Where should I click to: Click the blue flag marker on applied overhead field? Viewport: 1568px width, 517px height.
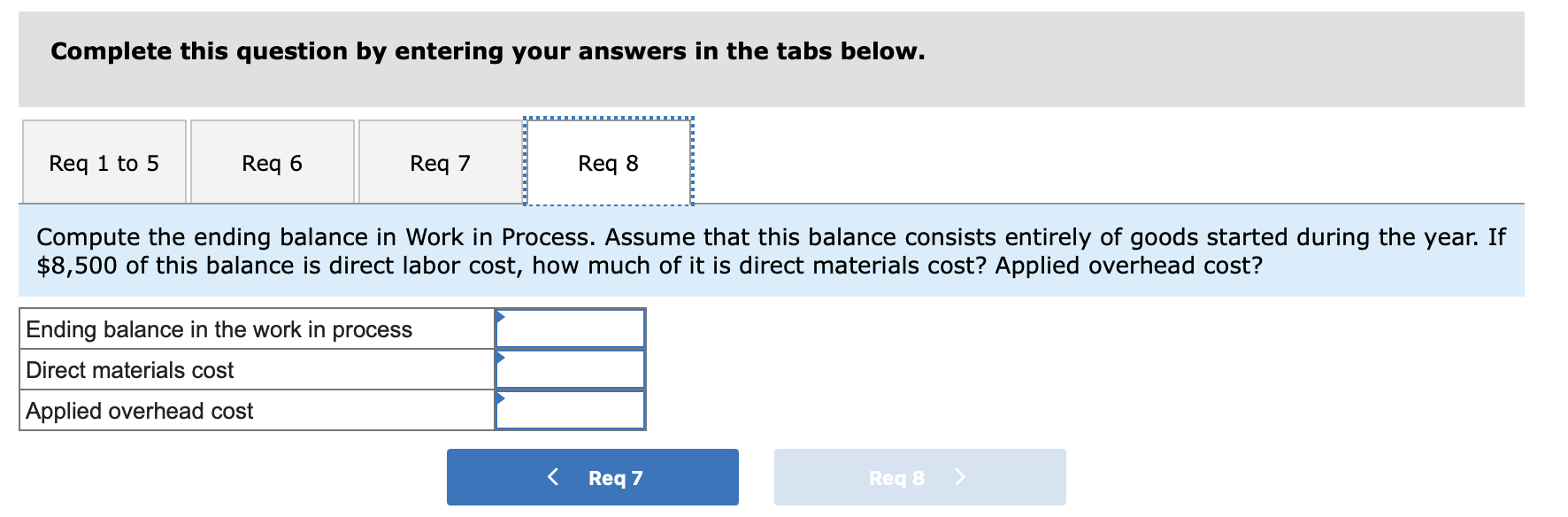(501, 397)
